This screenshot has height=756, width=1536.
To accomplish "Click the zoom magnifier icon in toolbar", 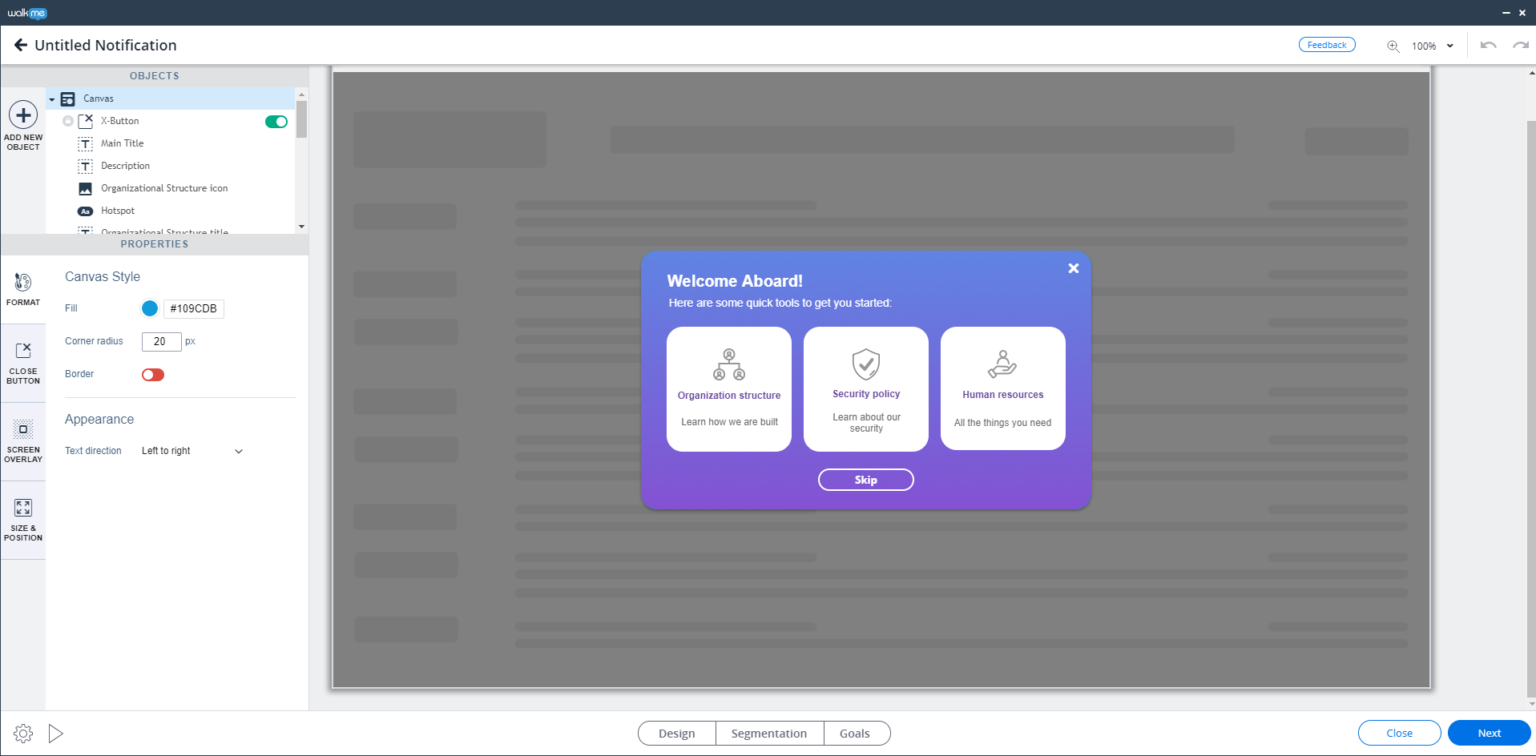I will point(1392,45).
